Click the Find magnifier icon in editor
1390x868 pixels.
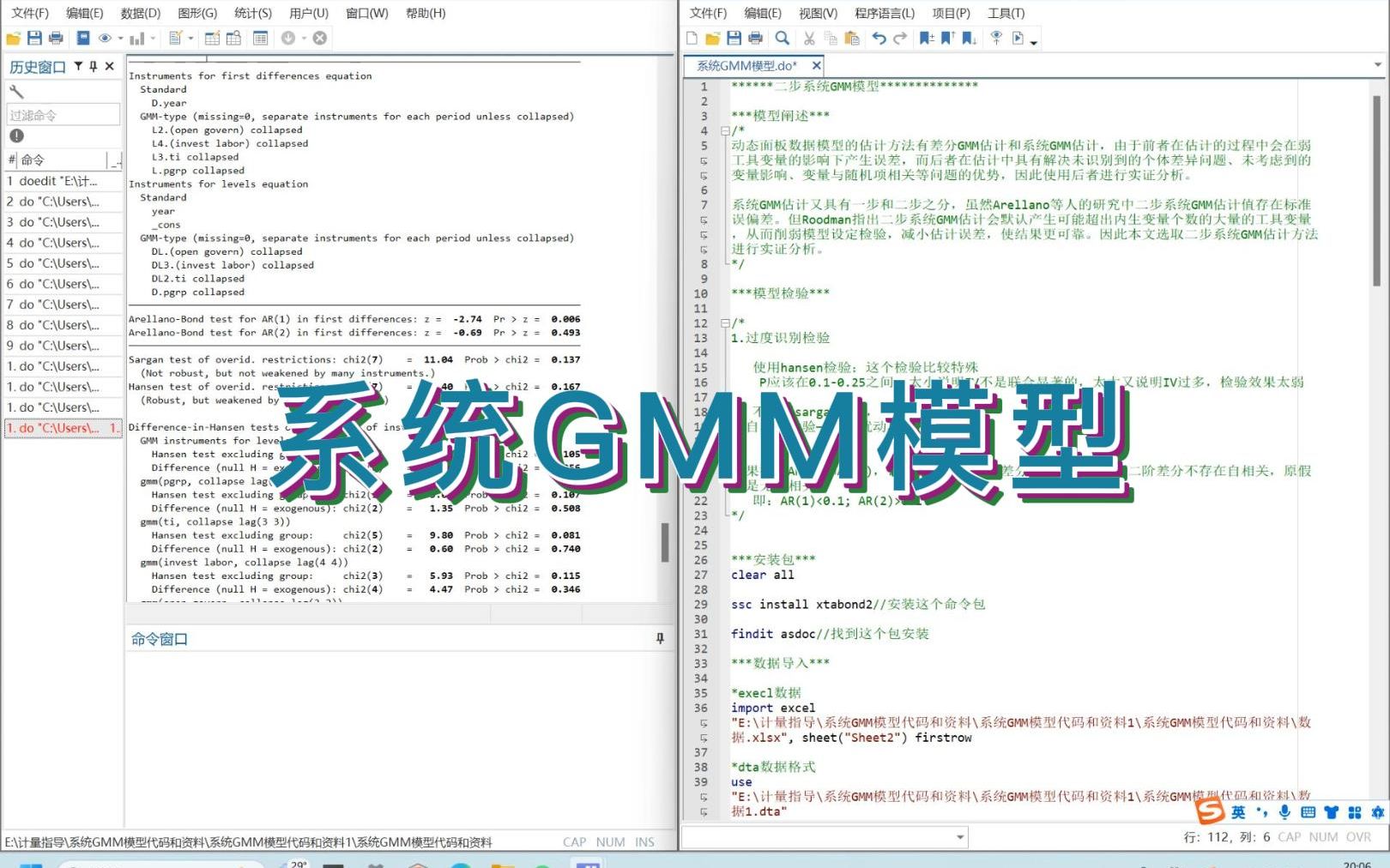coord(782,38)
